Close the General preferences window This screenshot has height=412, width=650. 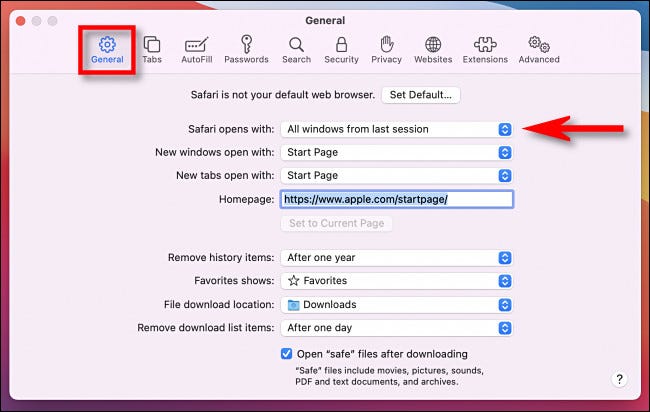click(x=21, y=21)
